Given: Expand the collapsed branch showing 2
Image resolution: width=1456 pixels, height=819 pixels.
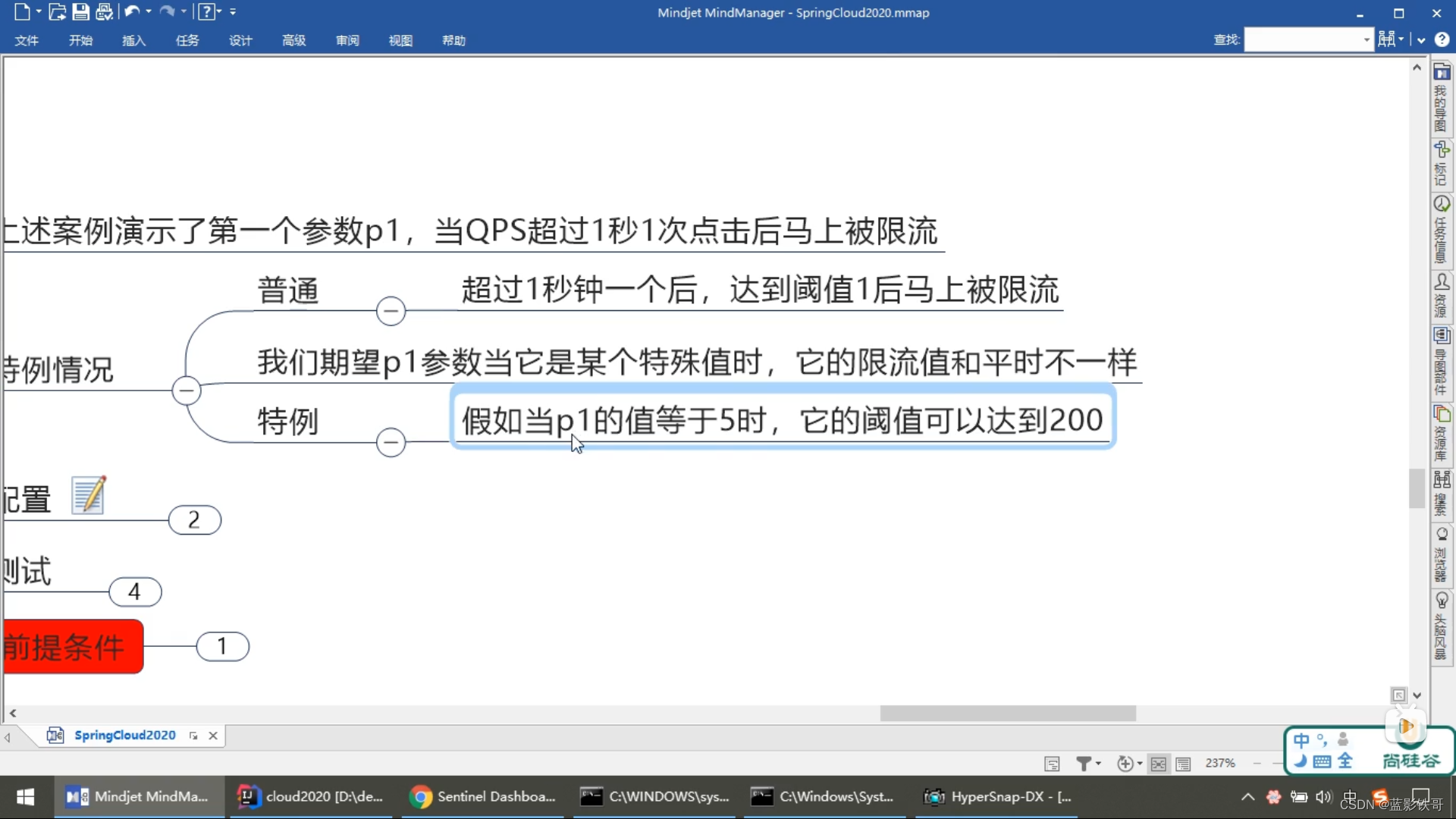Looking at the screenshot, I should click(194, 520).
